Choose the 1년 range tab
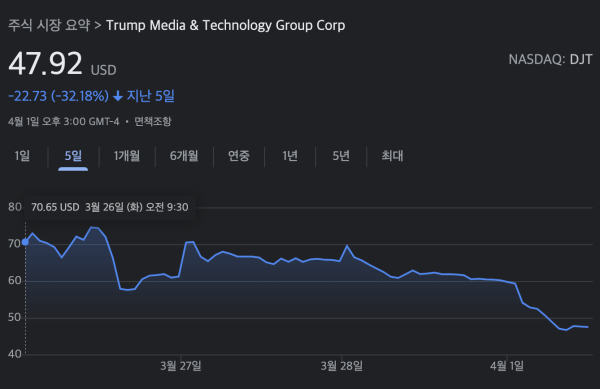The image size is (600, 389). [290, 156]
